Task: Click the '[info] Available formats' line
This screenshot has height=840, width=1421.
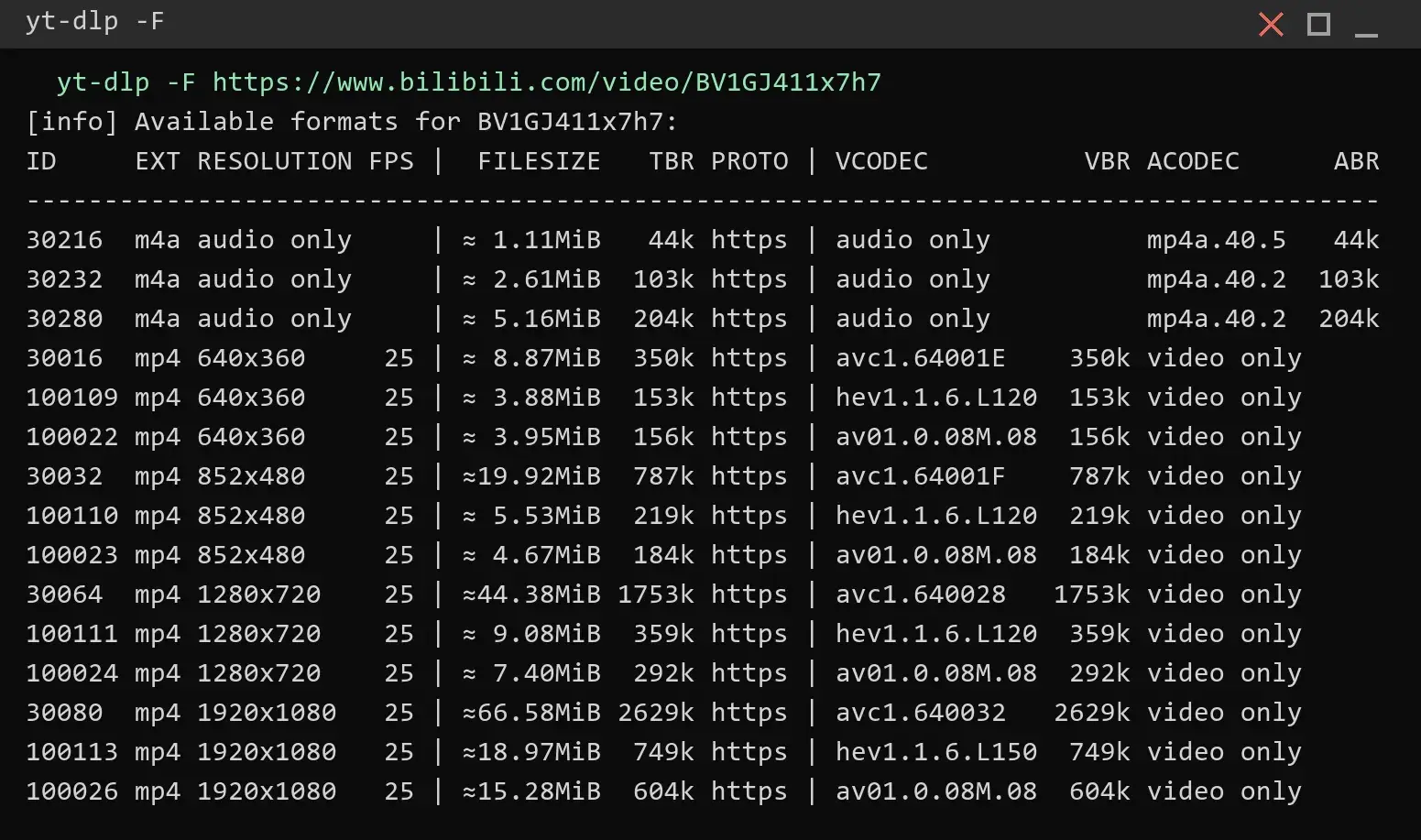Action: click(x=352, y=122)
